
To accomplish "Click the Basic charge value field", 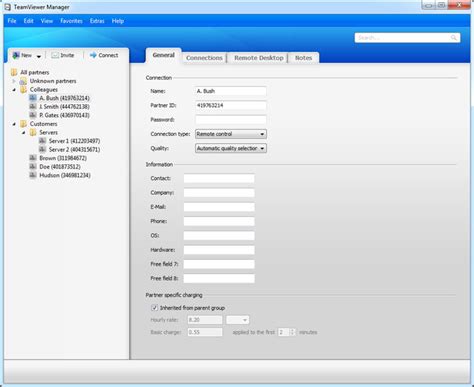I will tap(205, 332).
